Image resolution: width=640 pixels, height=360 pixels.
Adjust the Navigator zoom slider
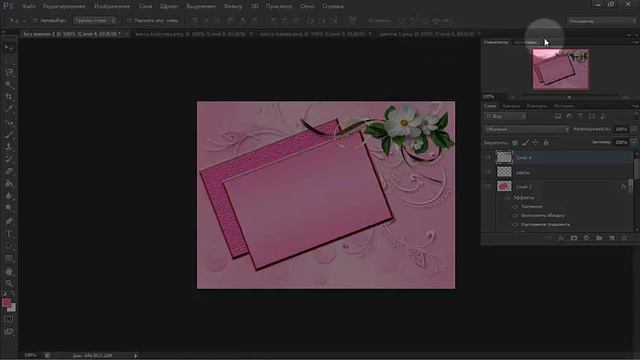point(569,97)
